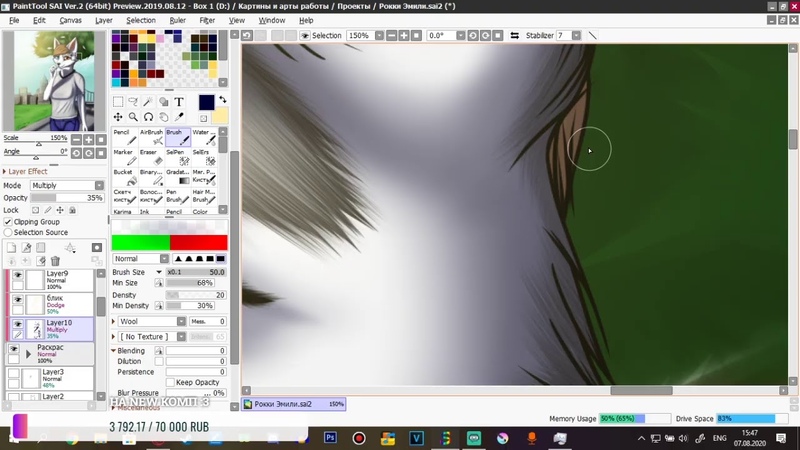Open the Stabilizer value dropdown
The image size is (800, 450).
[x=576, y=35]
